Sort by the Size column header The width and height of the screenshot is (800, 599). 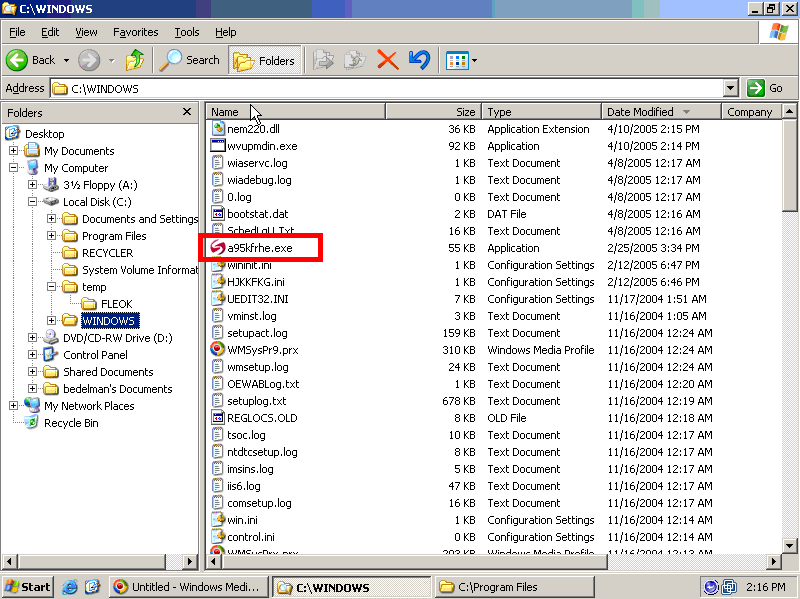click(434, 112)
